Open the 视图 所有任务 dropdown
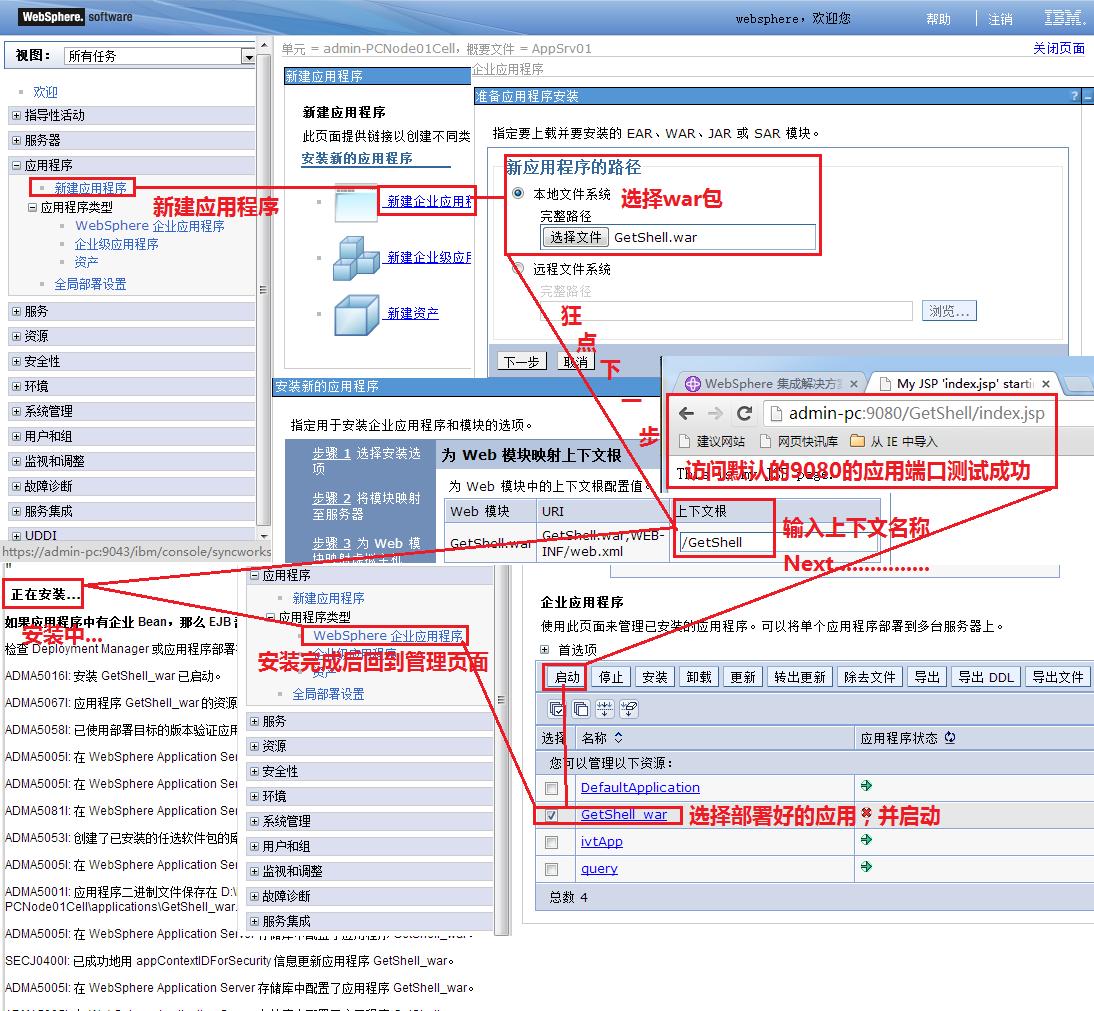The width and height of the screenshot is (1094, 1011). coord(160,56)
